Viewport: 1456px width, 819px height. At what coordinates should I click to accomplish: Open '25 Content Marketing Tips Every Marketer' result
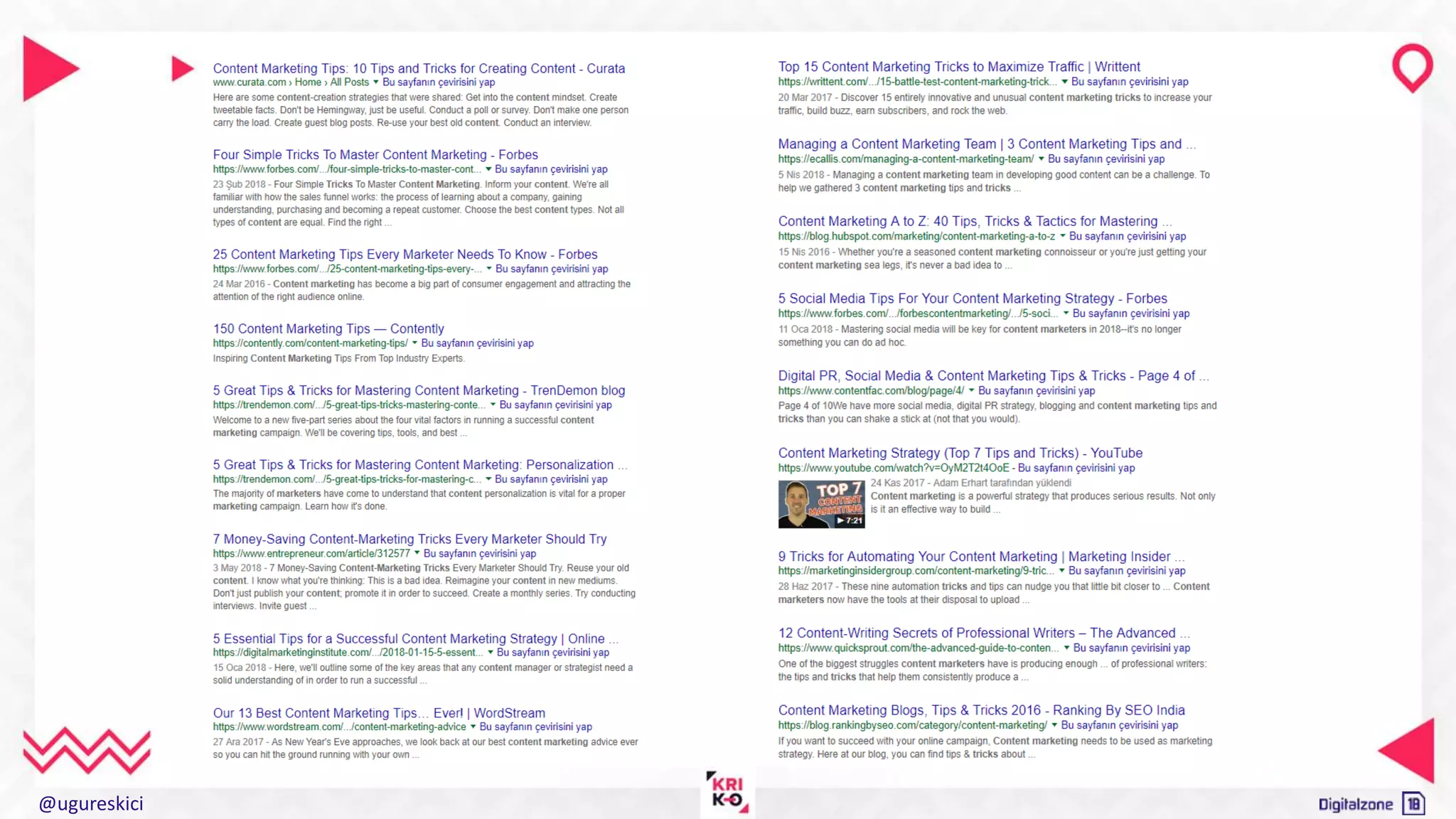(x=405, y=254)
